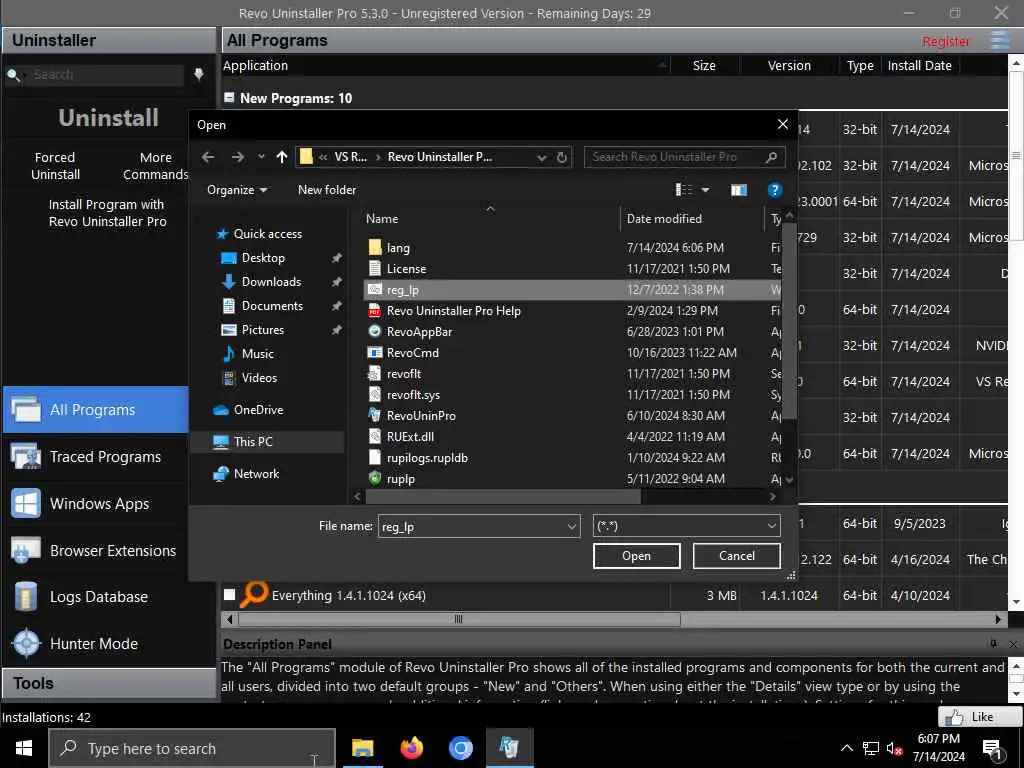Image resolution: width=1024 pixels, height=768 pixels.
Task: Click the file list horizontal scrollbar
Action: (503, 496)
